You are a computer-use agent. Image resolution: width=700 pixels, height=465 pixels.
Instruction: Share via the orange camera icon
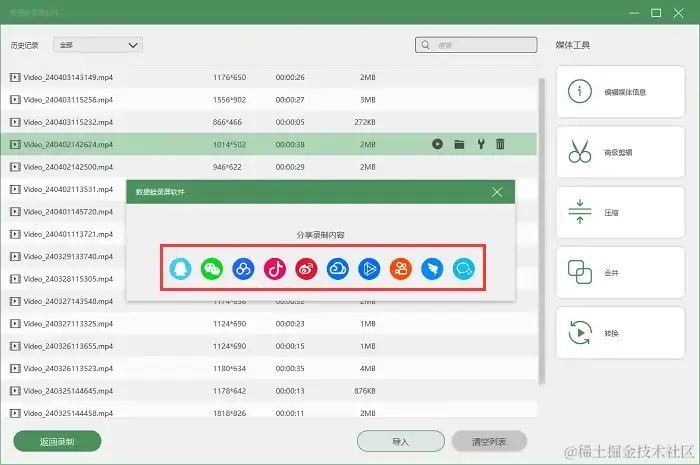pyautogui.click(x=401, y=269)
